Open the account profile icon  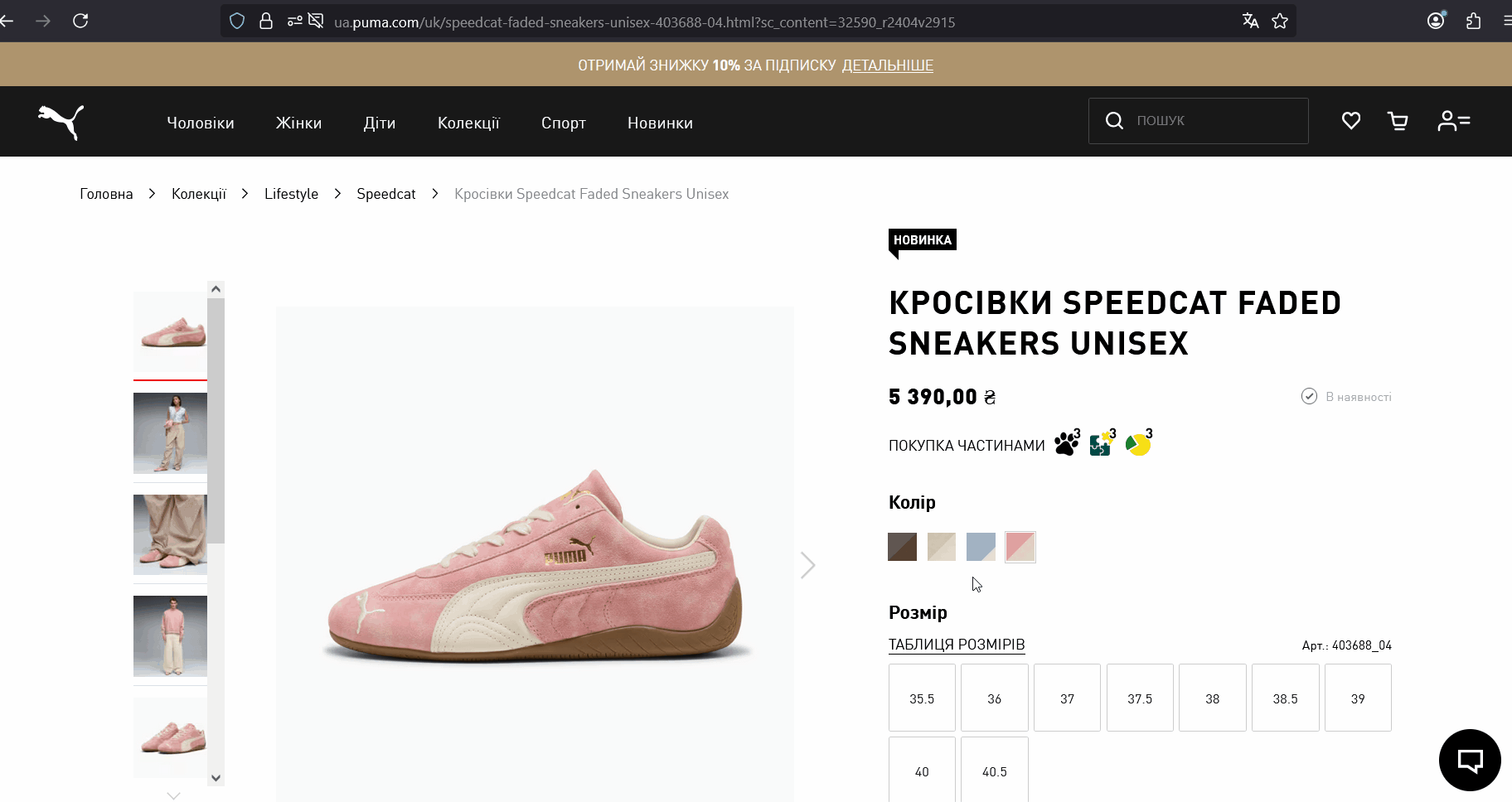(x=1453, y=120)
